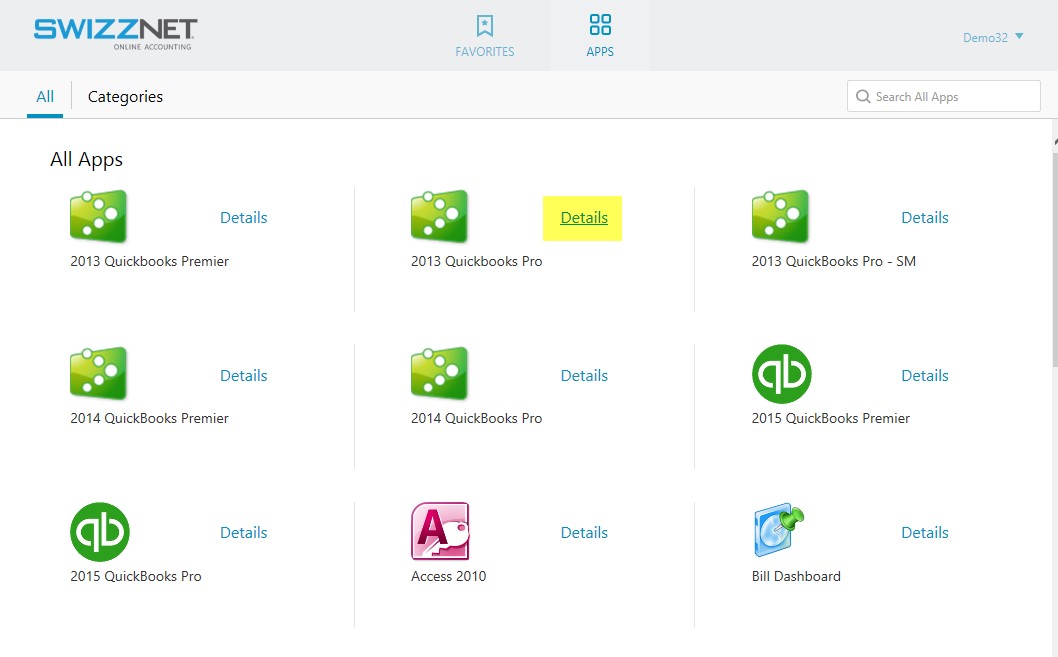View Details for Bill Dashboard

925,533
